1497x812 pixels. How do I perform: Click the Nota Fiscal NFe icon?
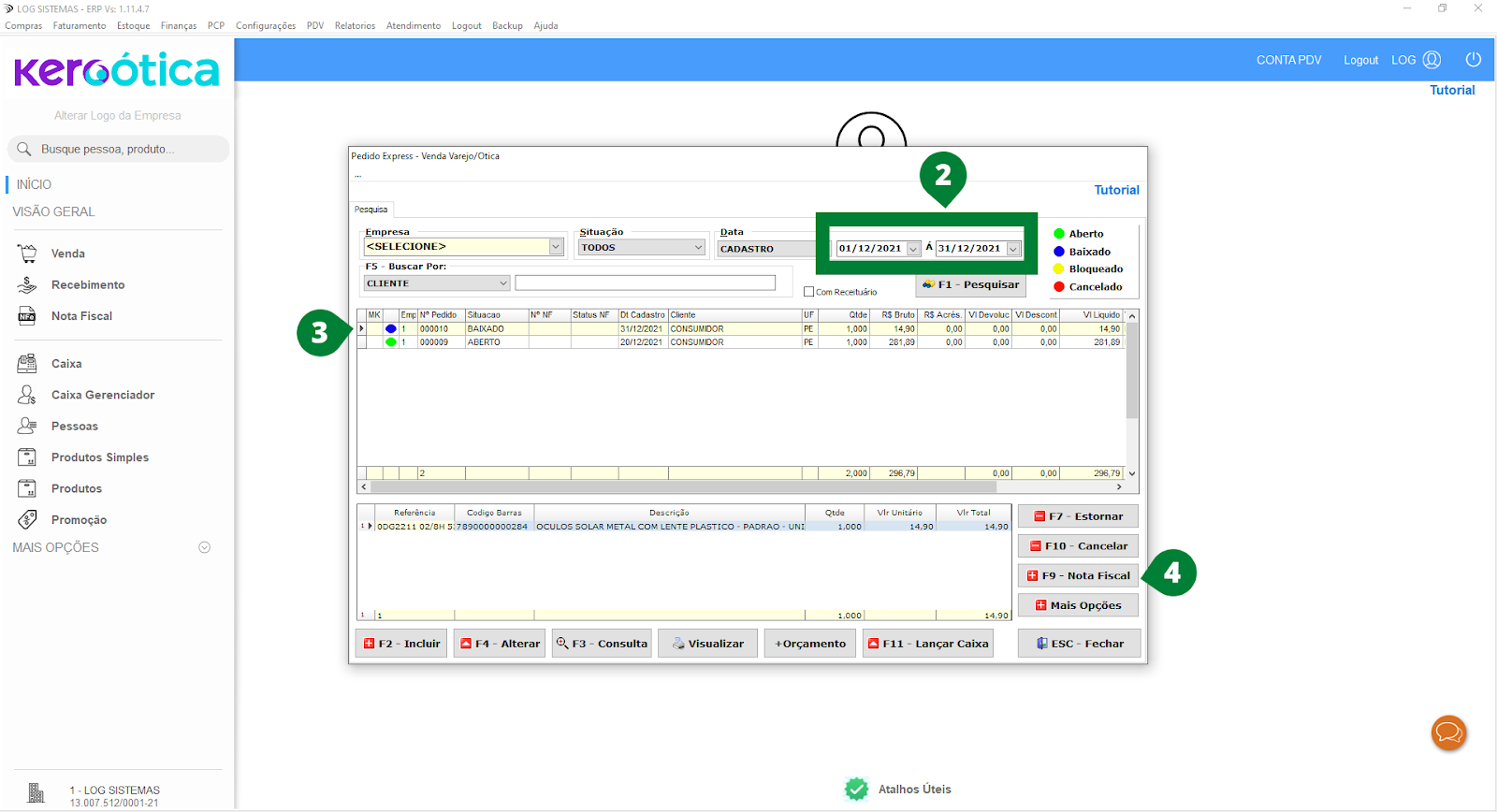point(27,316)
